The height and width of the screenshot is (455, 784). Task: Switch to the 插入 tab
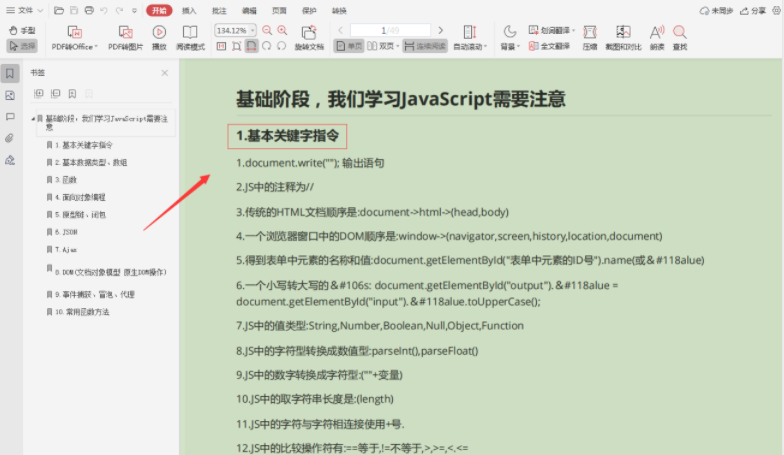click(x=189, y=10)
